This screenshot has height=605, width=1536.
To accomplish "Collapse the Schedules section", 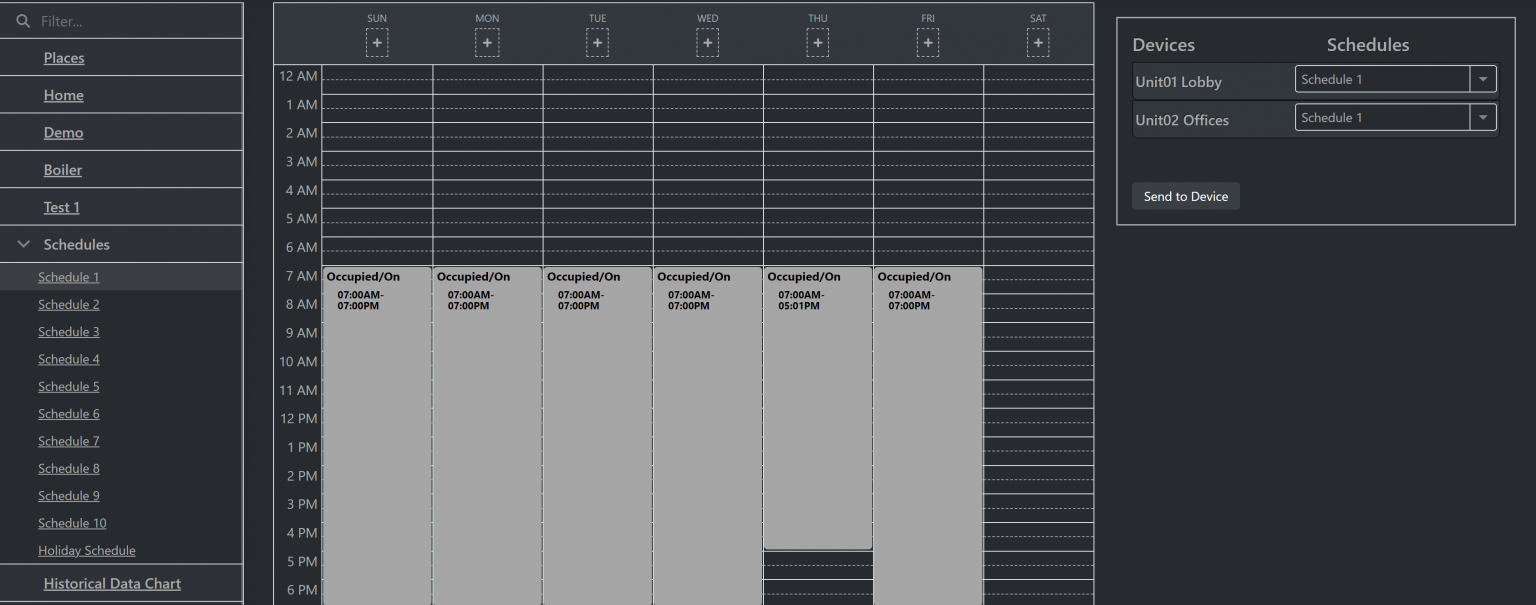I will tap(23, 243).
